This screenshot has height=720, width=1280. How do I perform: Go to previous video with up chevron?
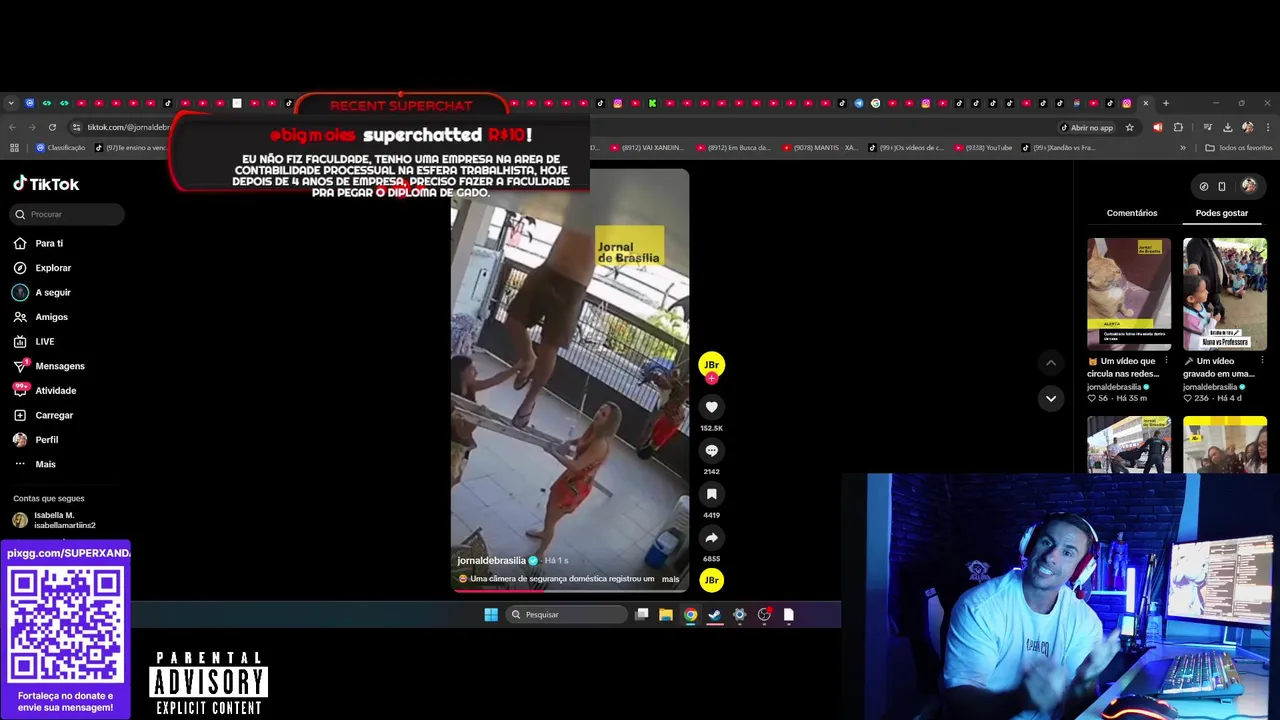[x=1050, y=363]
